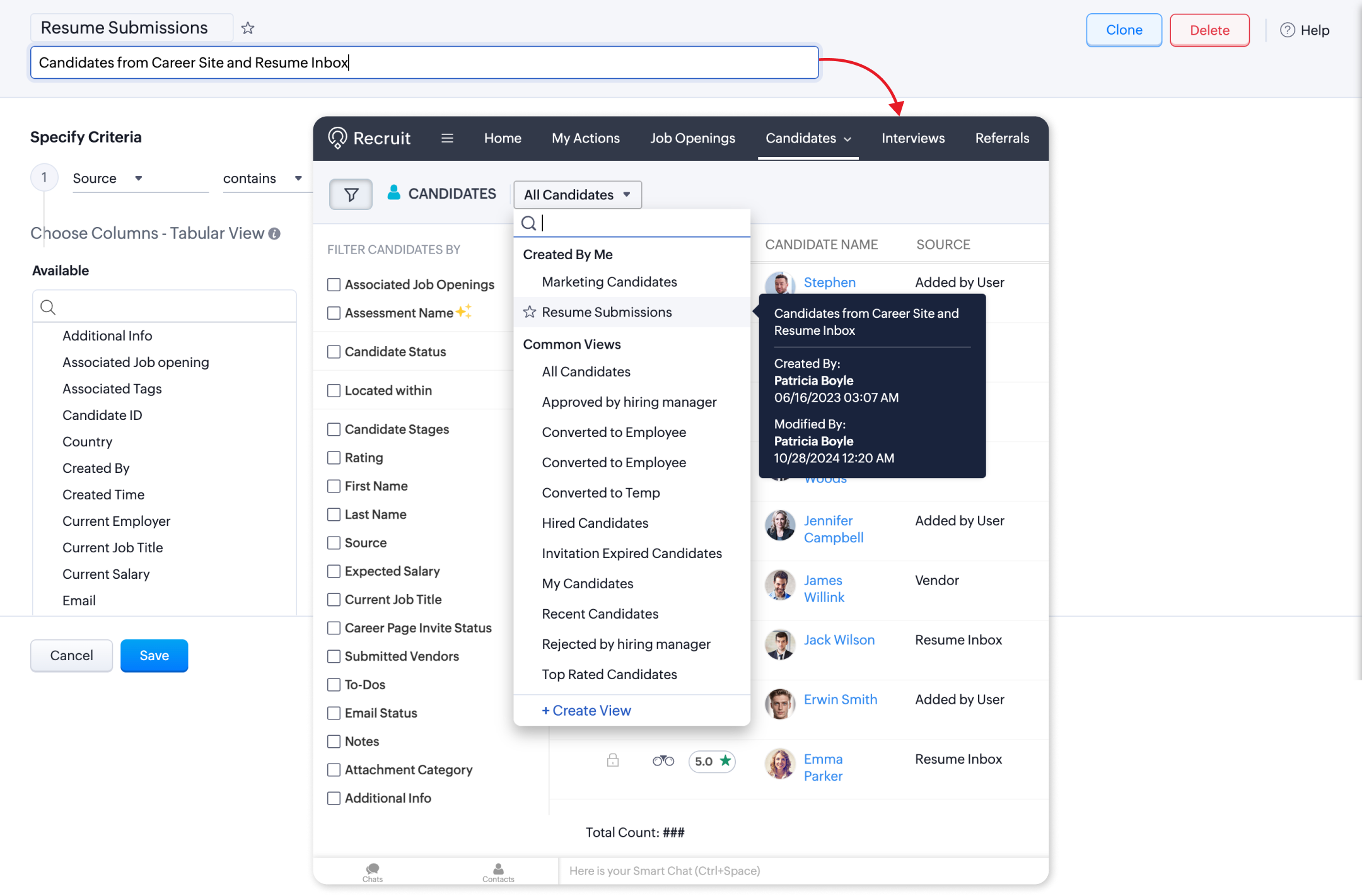Open the hamburger menu beside Recruit
Screen dimensions: 1362x896
(447, 138)
